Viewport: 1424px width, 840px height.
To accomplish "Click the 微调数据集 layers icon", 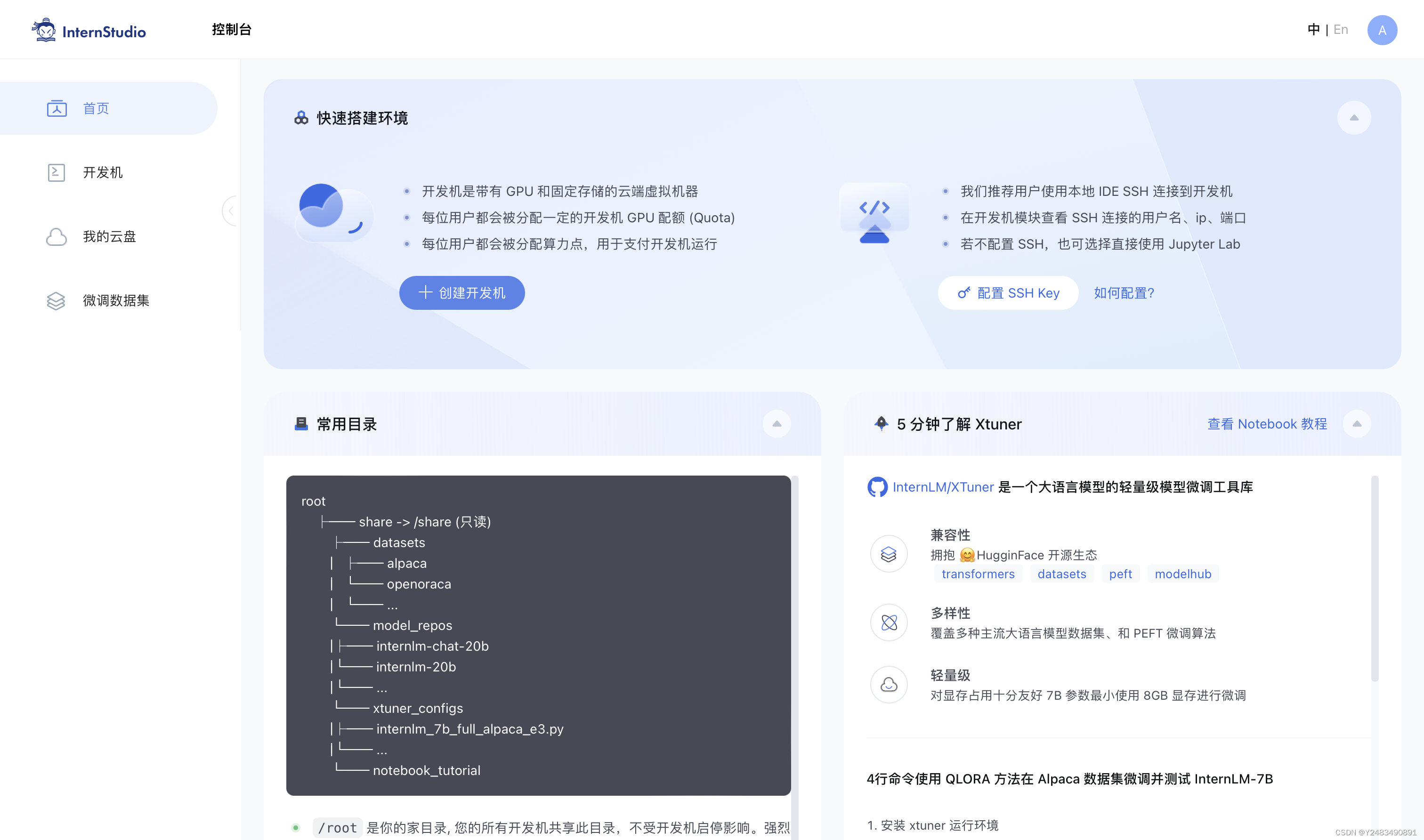I will pyautogui.click(x=56, y=300).
